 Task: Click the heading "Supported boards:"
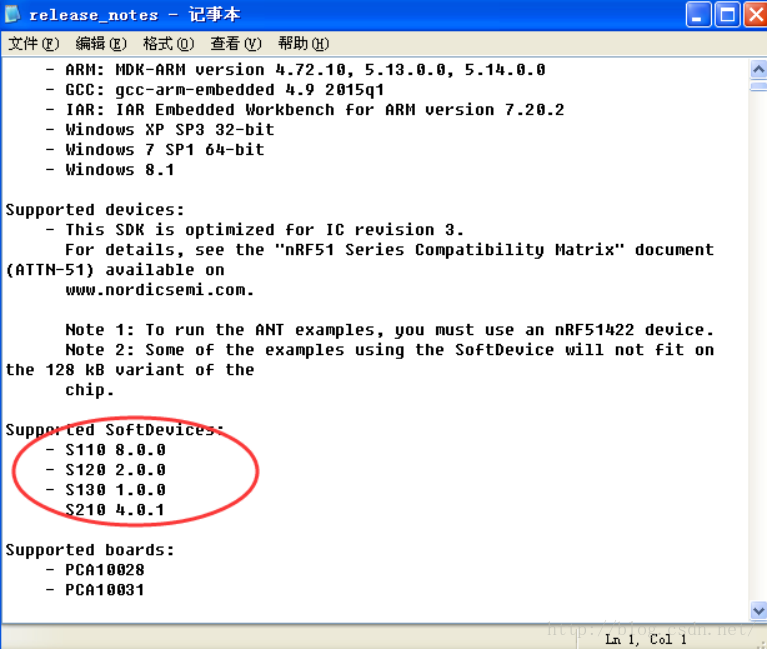(x=90, y=550)
